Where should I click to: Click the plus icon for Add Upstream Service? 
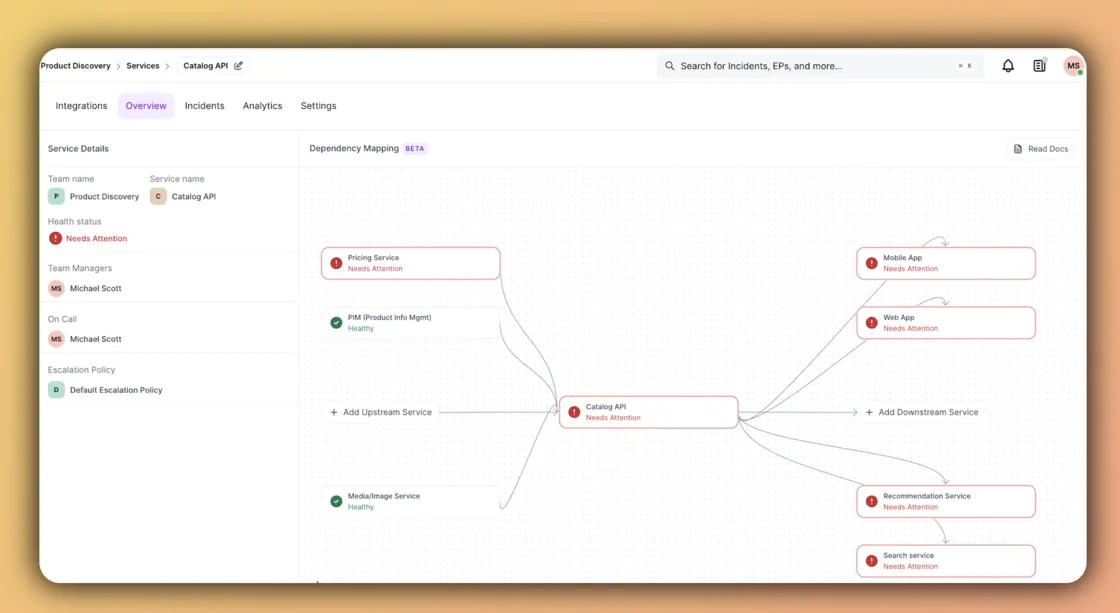pos(334,412)
